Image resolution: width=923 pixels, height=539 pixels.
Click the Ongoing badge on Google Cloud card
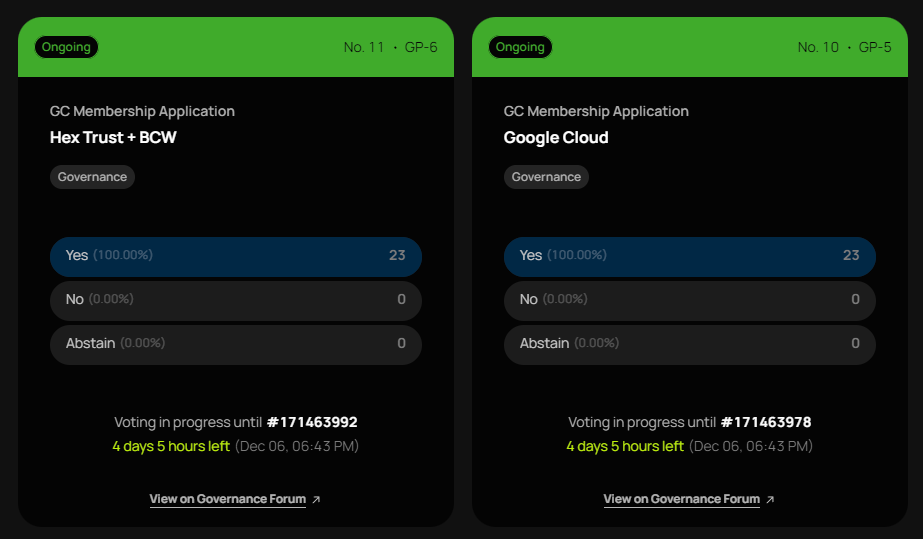pos(520,47)
